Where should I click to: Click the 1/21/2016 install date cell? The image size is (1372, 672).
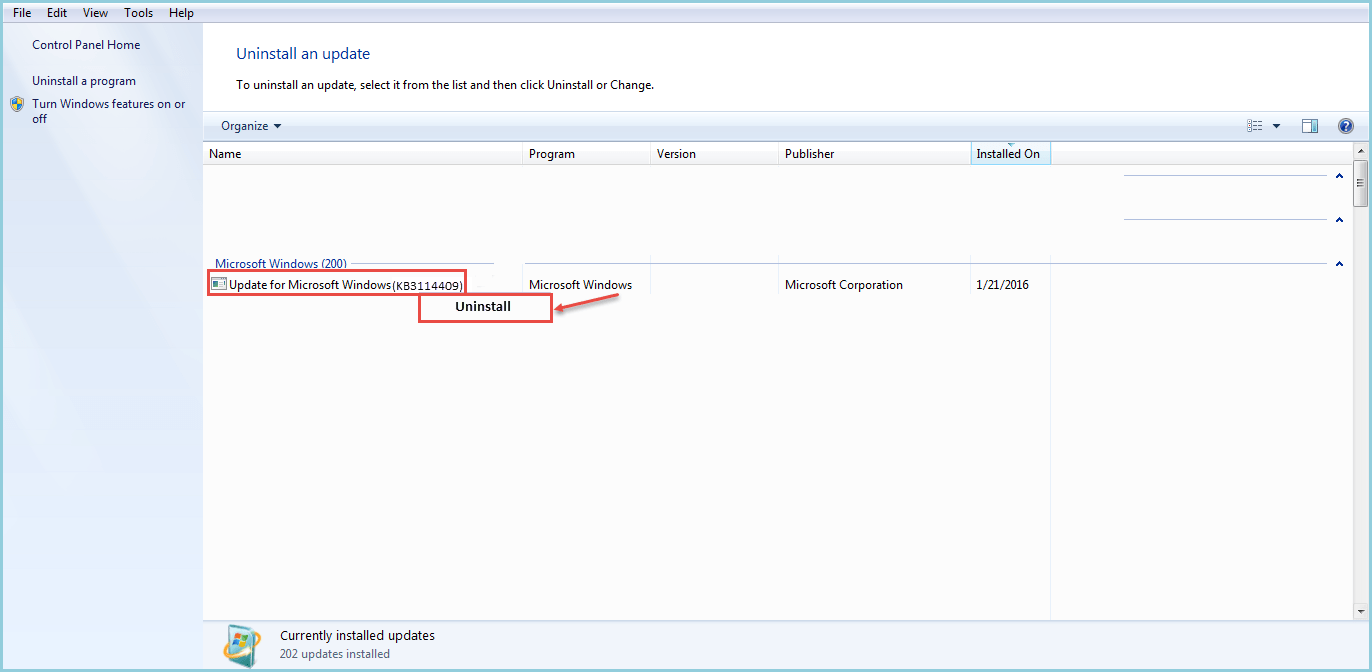[x=1002, y=285]
